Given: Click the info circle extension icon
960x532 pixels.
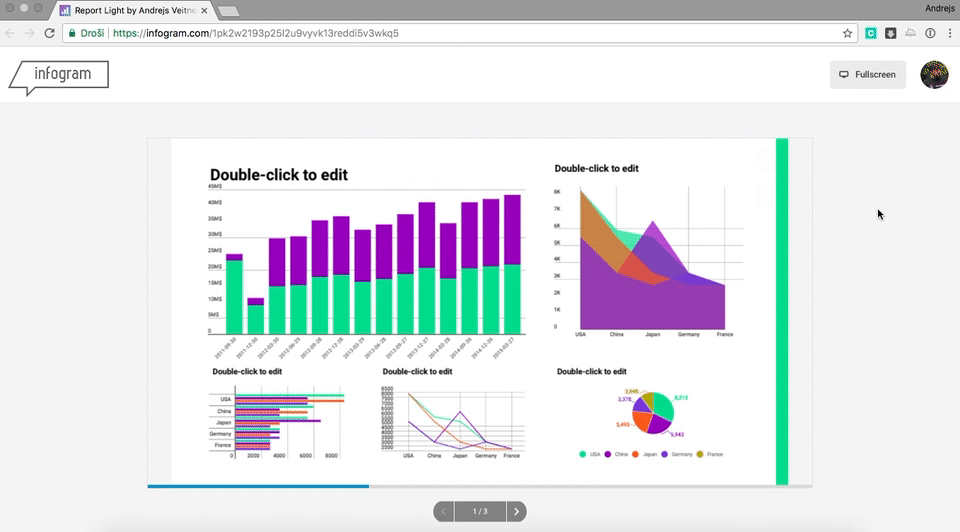Looking at the screenshot, I should [930, 33].
